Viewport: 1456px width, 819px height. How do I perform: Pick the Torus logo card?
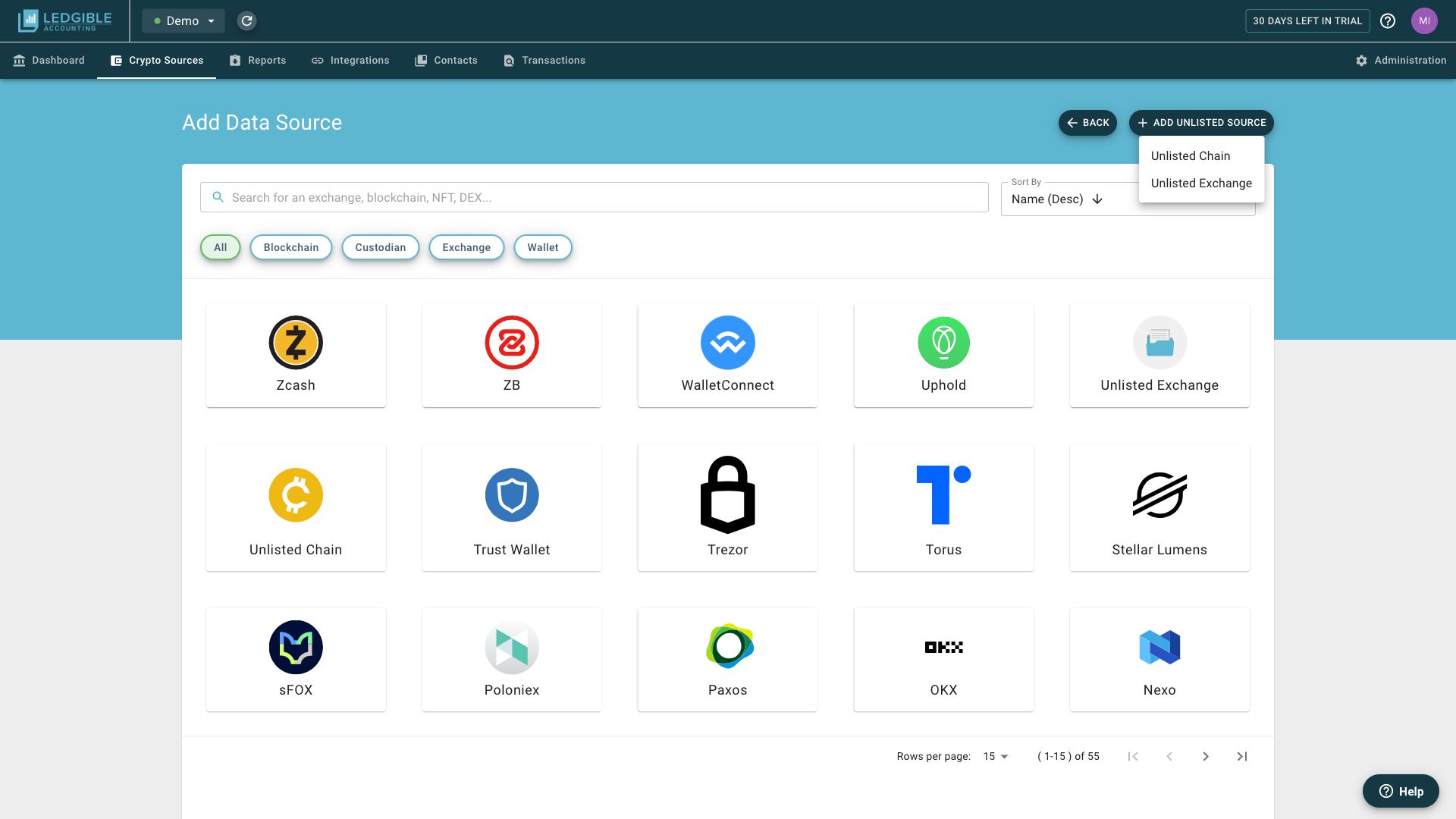[943, 507]
